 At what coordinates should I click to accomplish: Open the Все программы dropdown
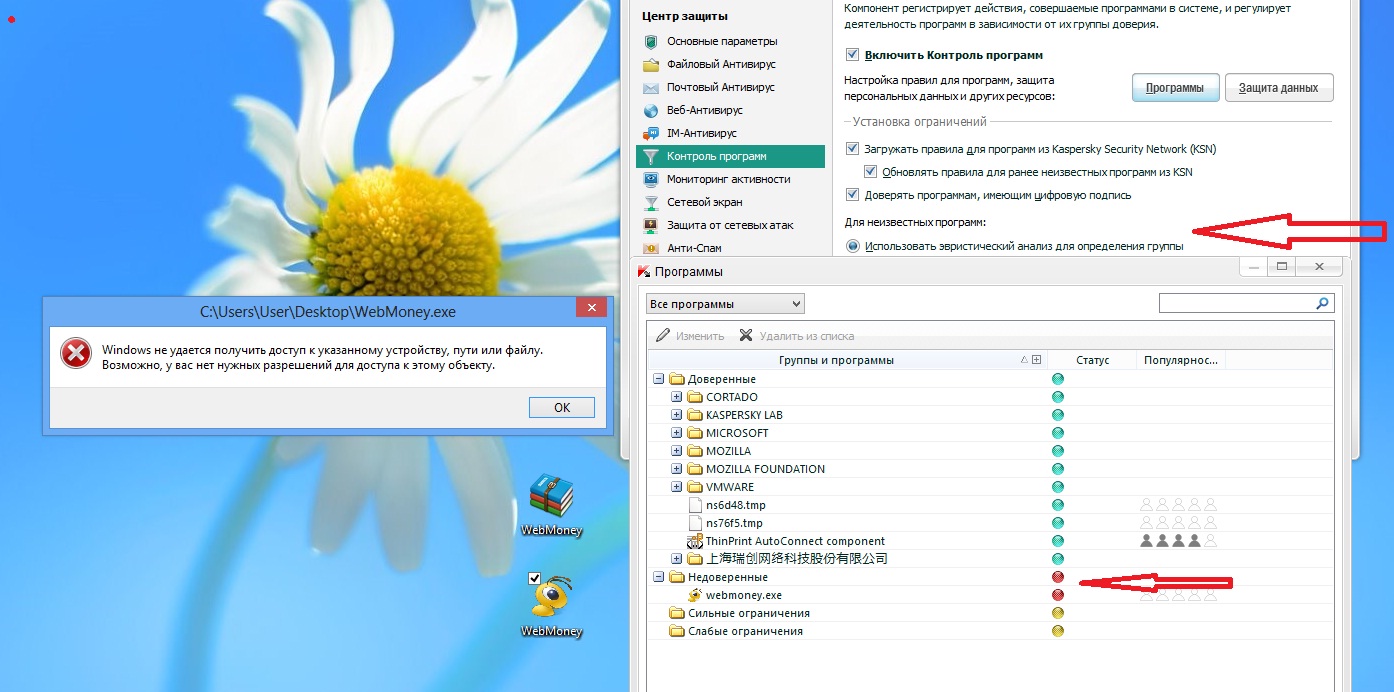(725, 303)
